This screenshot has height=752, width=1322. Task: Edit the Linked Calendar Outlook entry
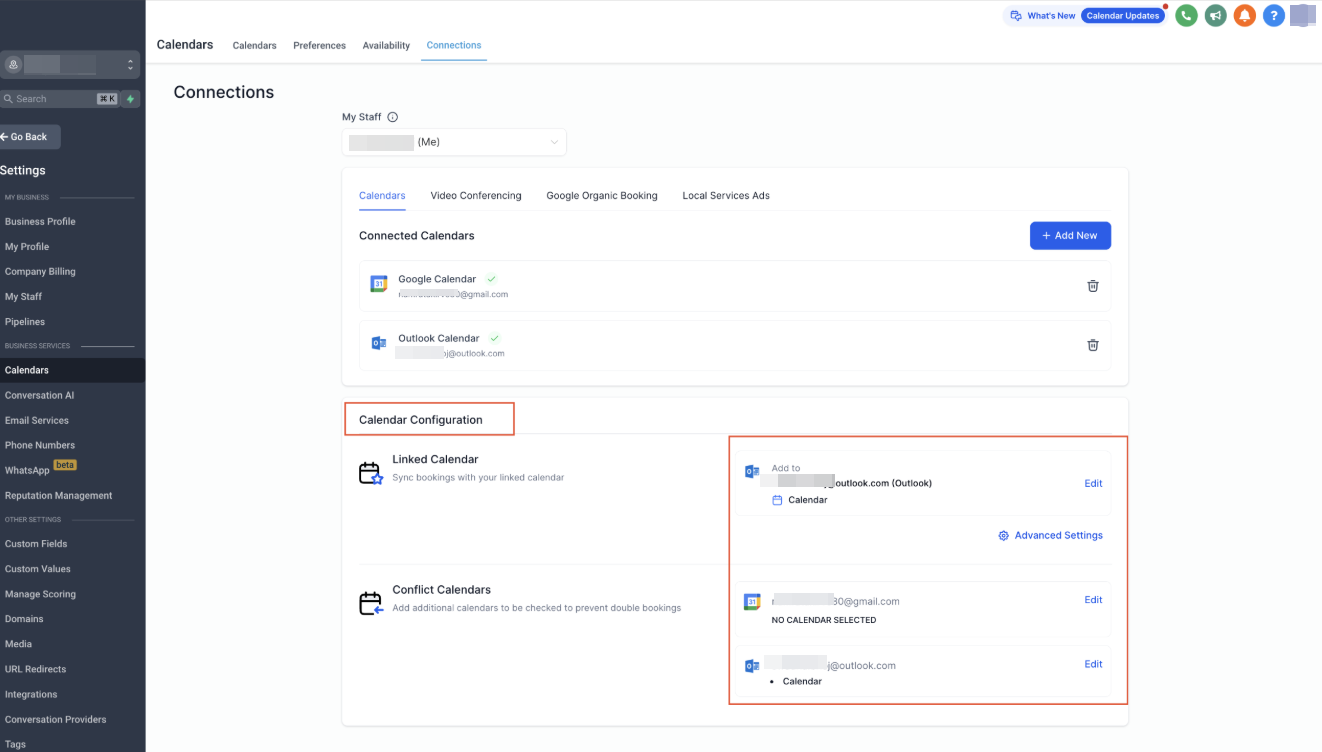point(1093,484)
